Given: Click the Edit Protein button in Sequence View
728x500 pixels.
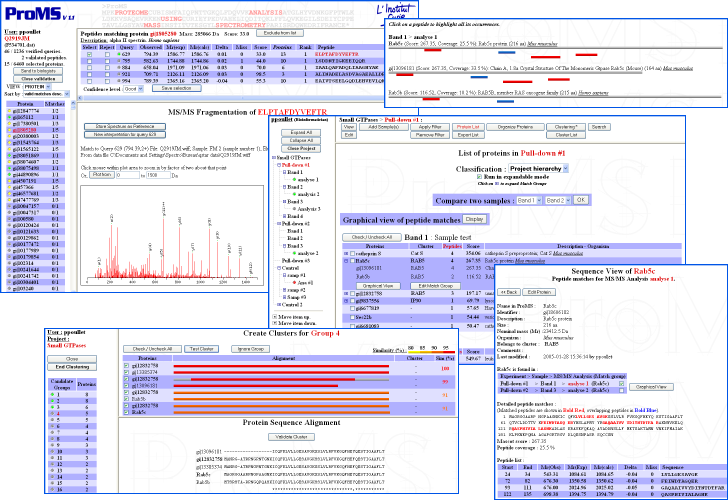Looking at the screenshot, I should click(x=539, y=292).
